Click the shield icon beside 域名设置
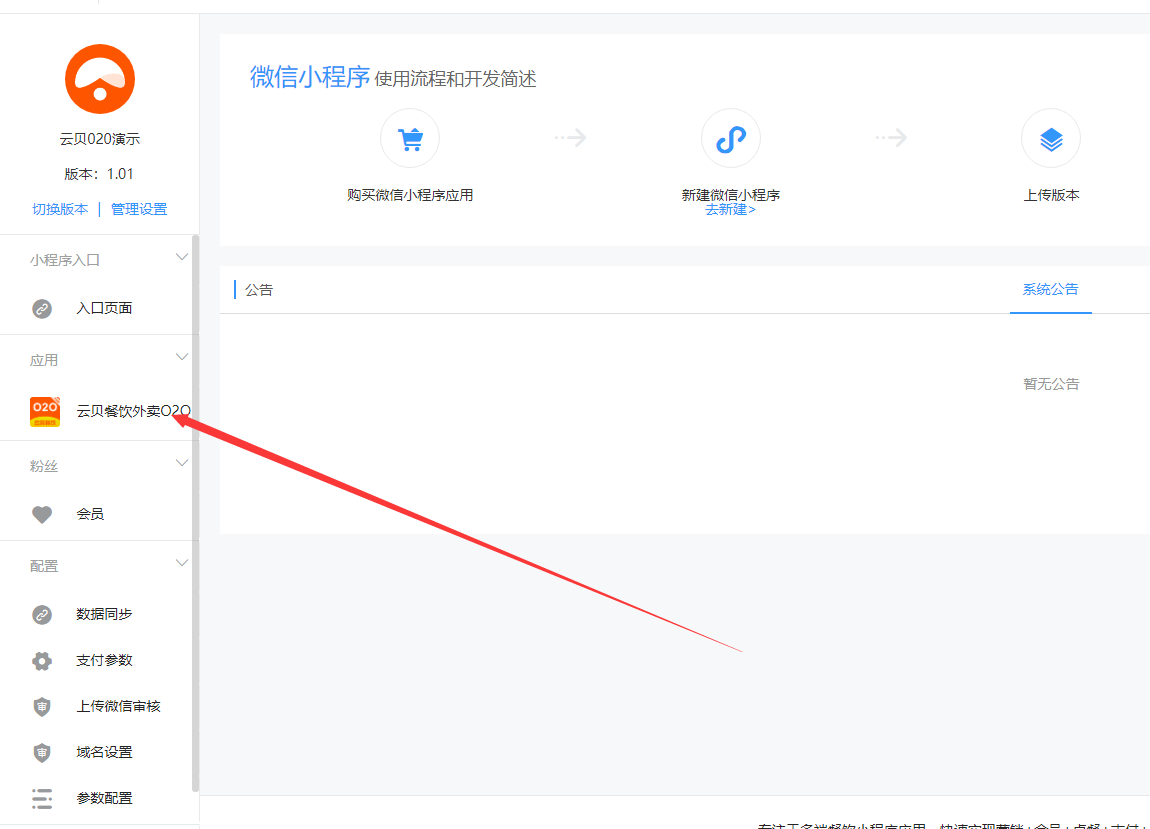The width and height of the screenshot is (1150, 829). point(42,753)
